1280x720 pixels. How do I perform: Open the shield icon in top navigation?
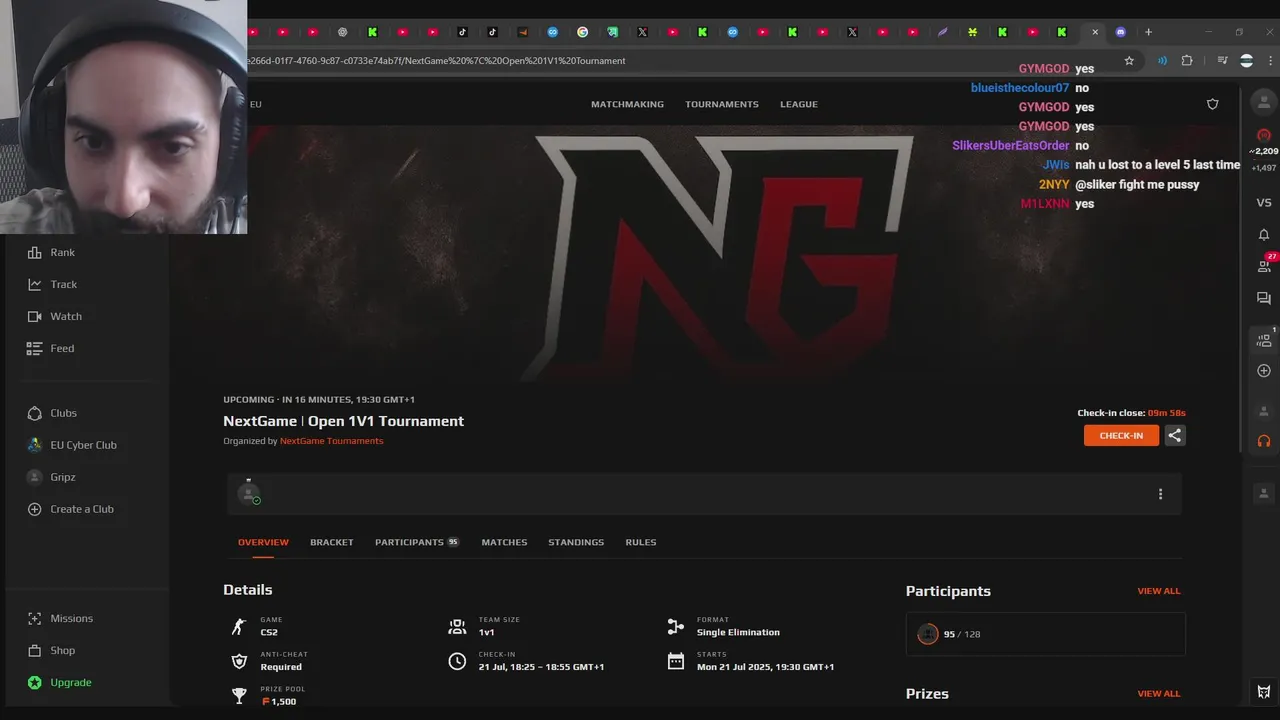pos(1212,104)
